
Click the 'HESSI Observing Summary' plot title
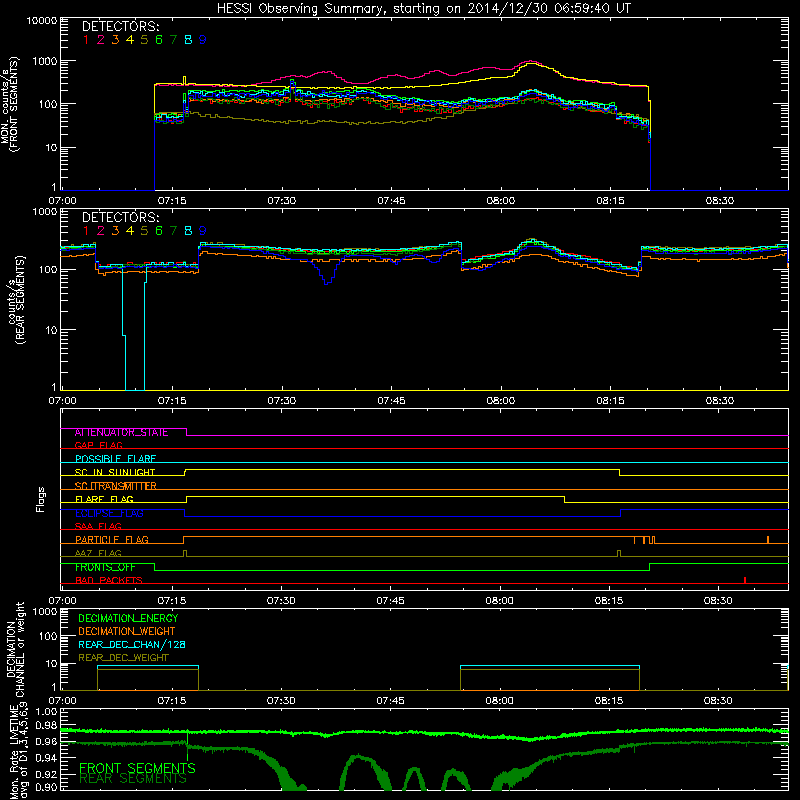coord(424,8)
